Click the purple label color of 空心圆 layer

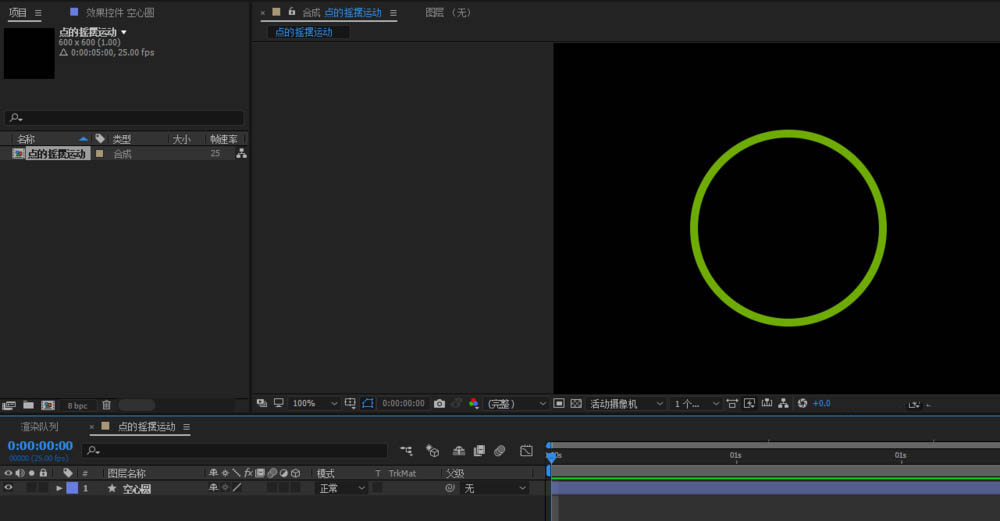pos(72,488)
